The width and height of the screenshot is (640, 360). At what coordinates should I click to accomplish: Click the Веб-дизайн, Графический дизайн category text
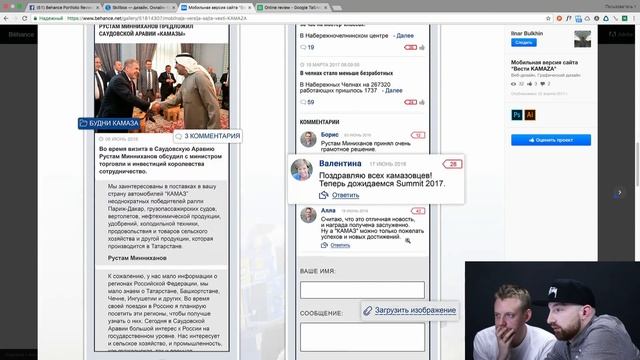[x=545, y=76]
